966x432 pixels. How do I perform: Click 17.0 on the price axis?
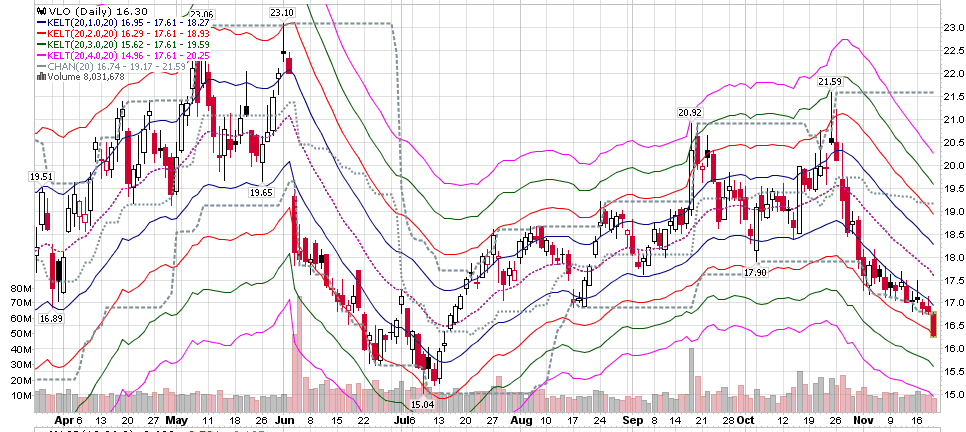(954, 303)
